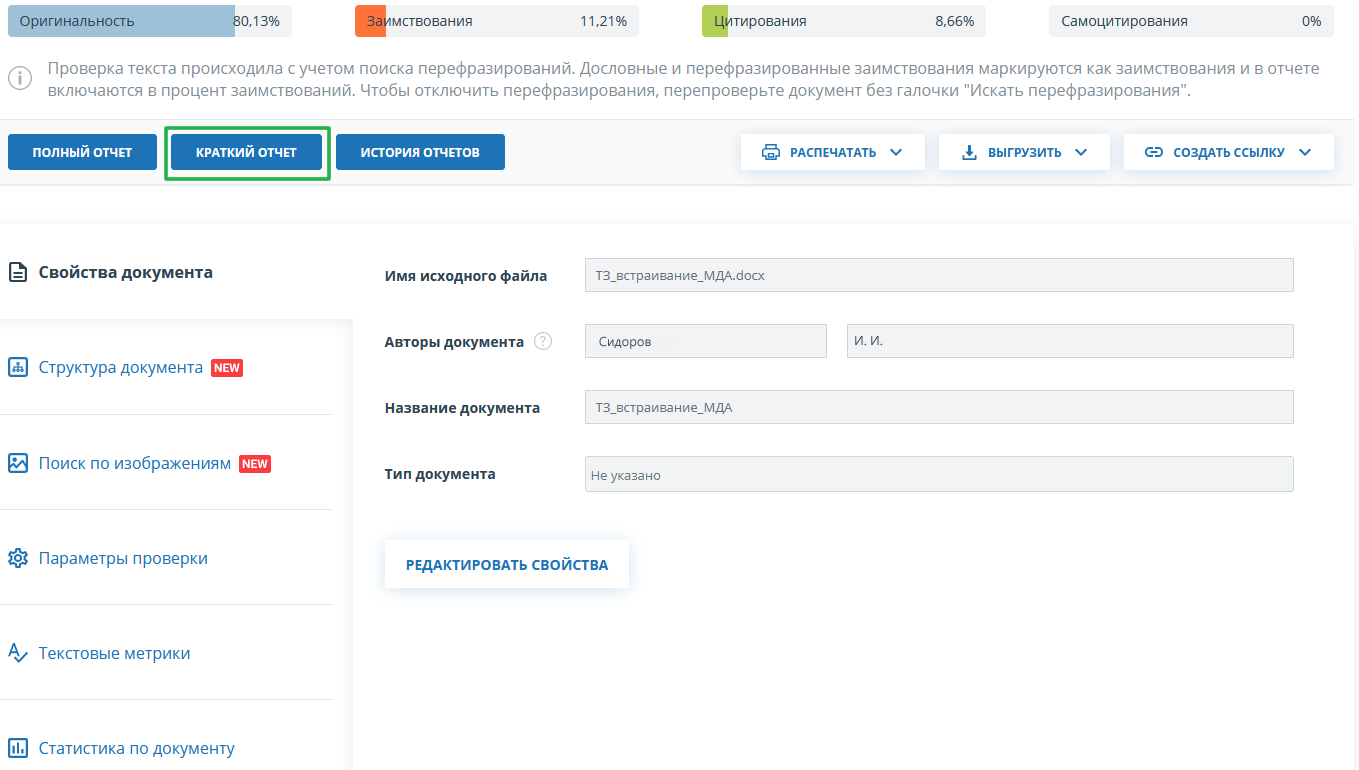The image size is (1359, 770).
Task: Click the Имя исходного файла field
Action: coord(938,275)
